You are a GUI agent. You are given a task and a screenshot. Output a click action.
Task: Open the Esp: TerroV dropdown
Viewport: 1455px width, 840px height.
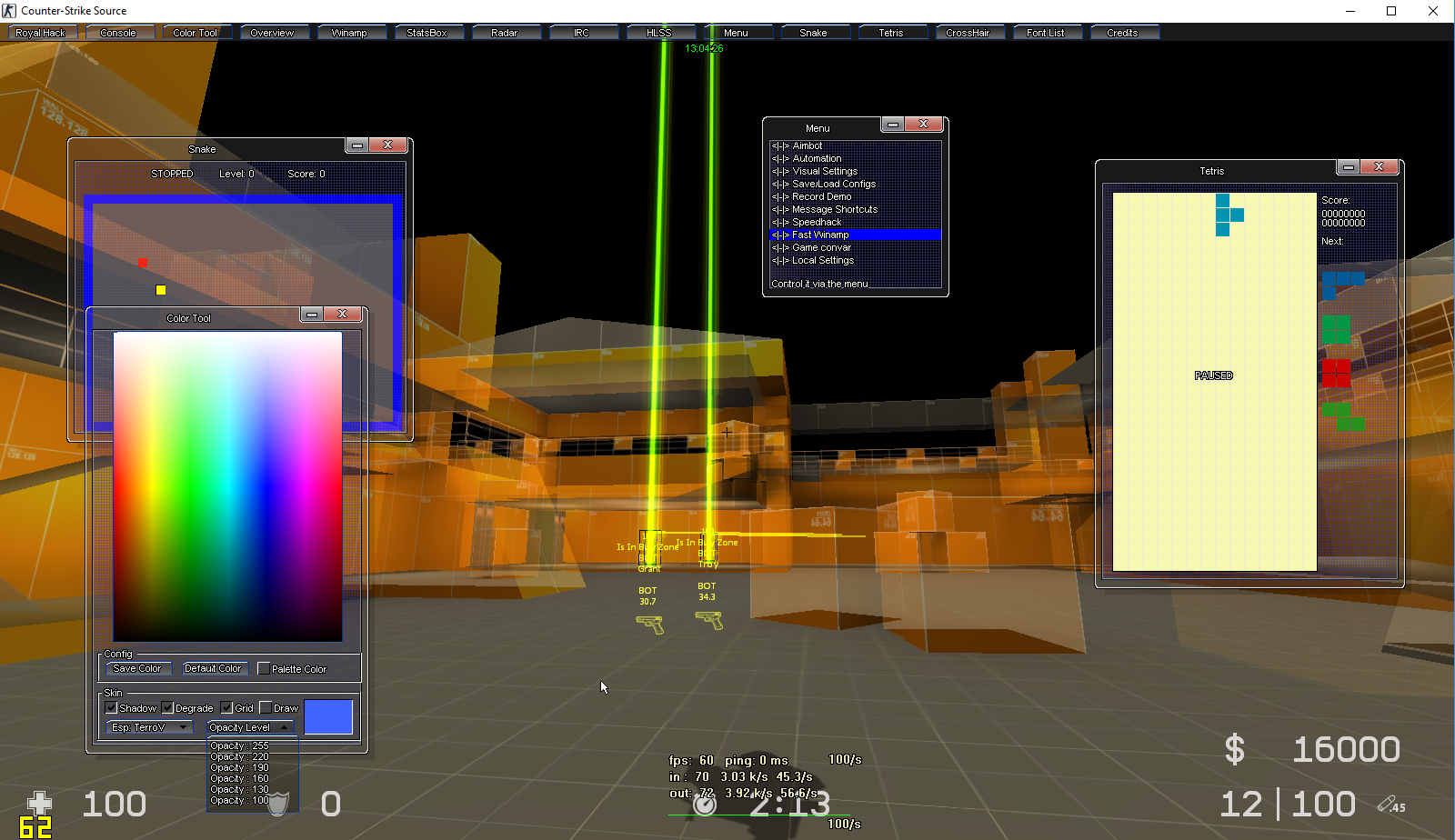149,727
